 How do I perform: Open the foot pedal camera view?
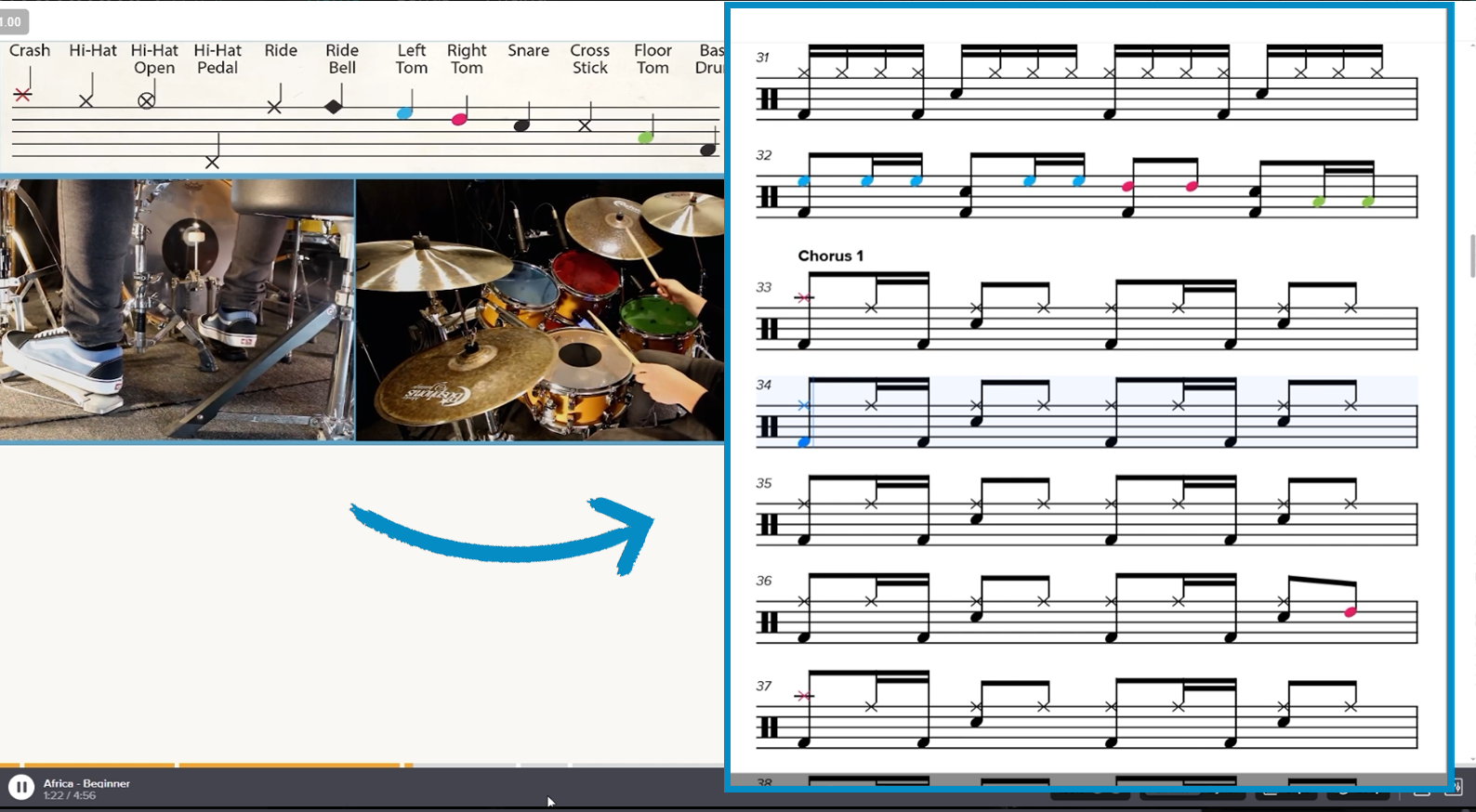tap(177, 309)
